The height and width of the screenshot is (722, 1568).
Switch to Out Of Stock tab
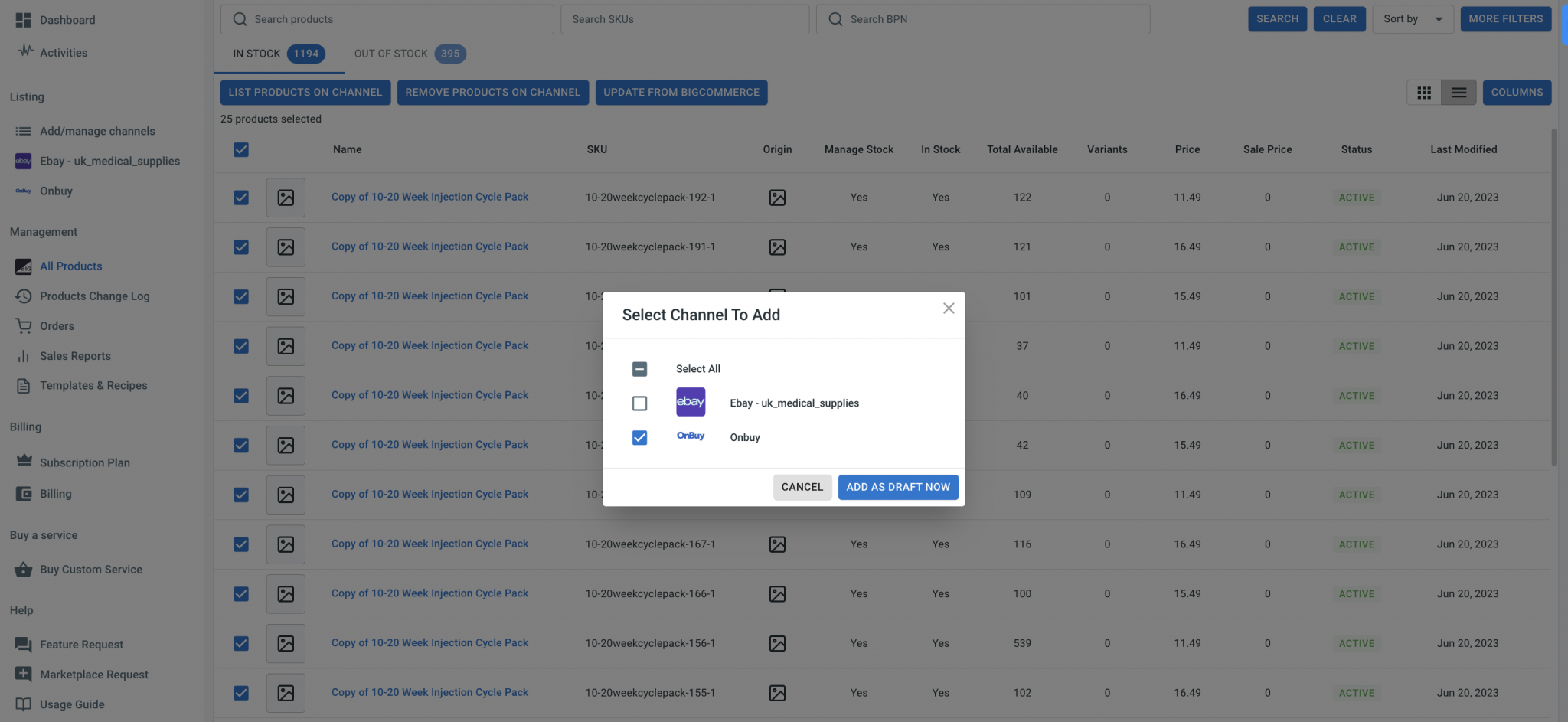pyautogui.click(x=410, y=54)
